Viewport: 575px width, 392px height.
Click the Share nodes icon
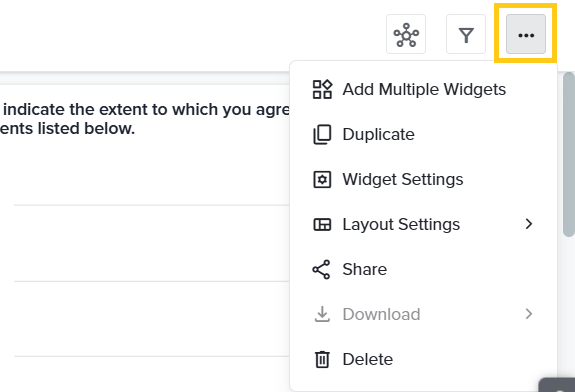321,270
